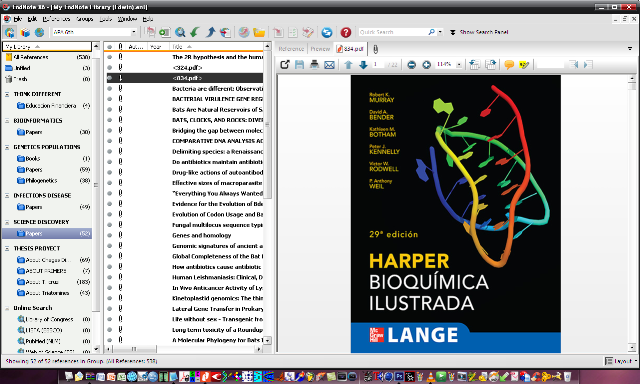
Task: Click the PDF viewer vertical scrollbar
Action: click(x=632, y=213)
